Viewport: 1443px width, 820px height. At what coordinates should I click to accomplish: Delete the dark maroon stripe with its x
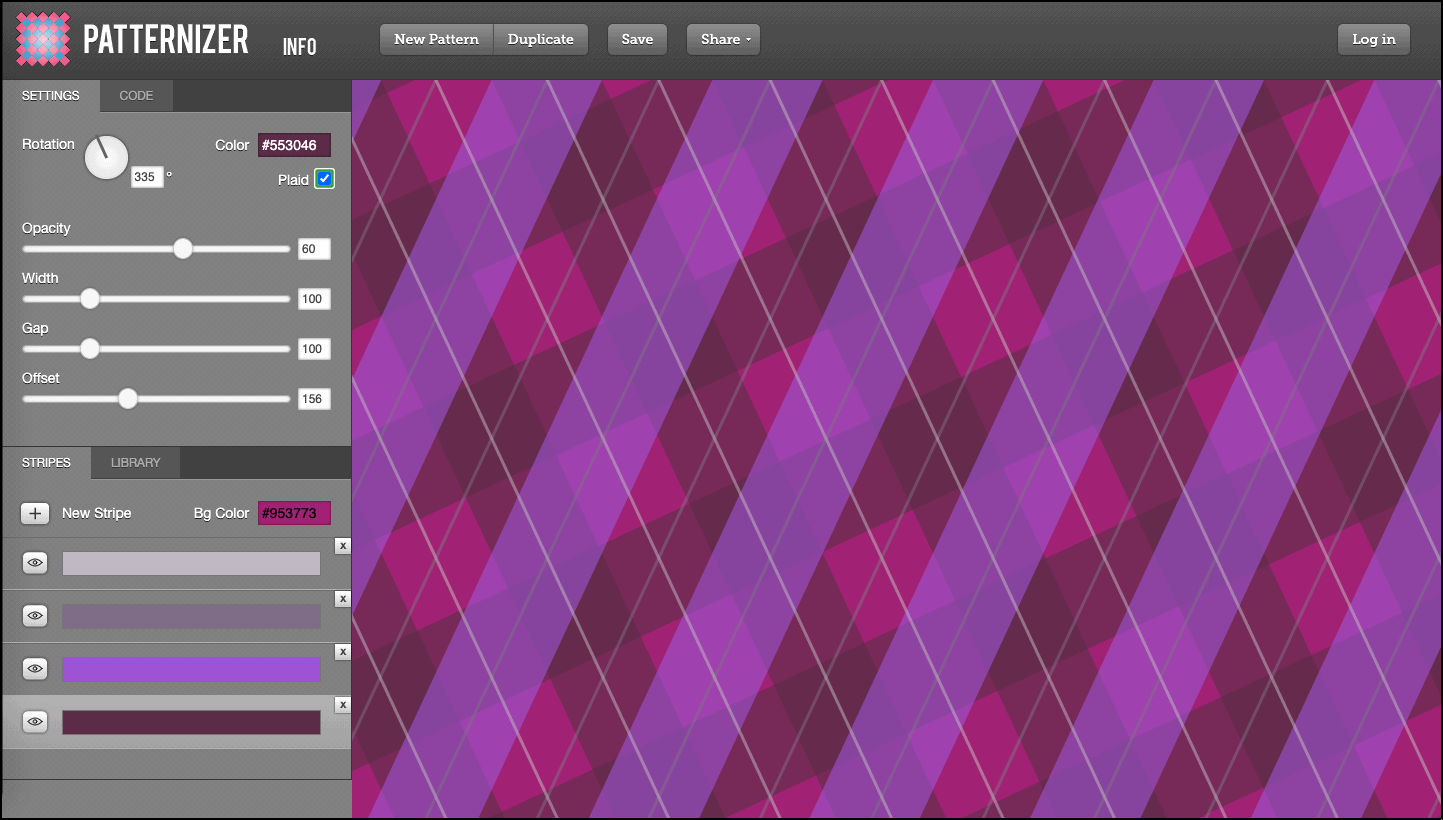(342, 705)
